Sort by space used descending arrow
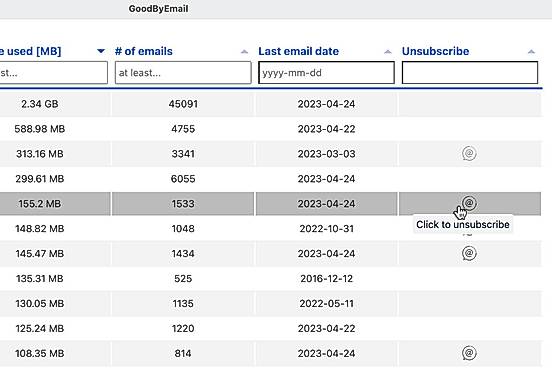 pos(101,51)
